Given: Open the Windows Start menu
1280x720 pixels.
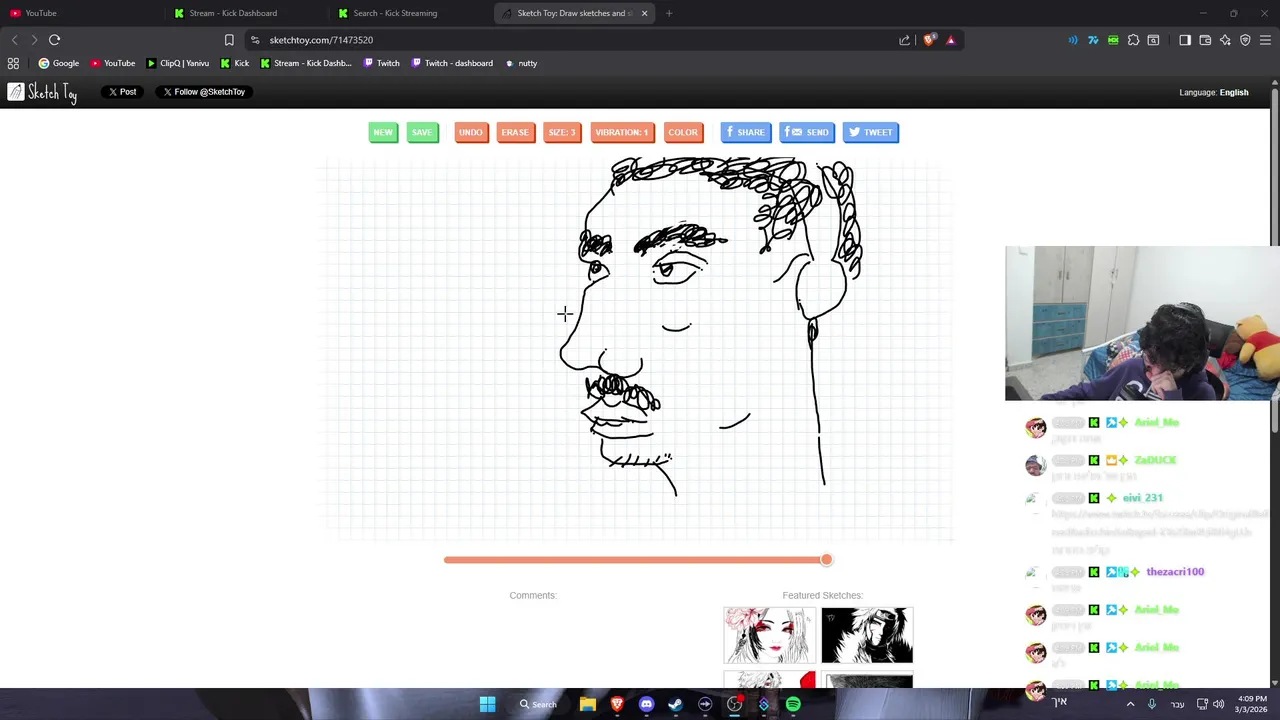Looking at the screenshot, I should pyautogui.click(x=487, y=704).
